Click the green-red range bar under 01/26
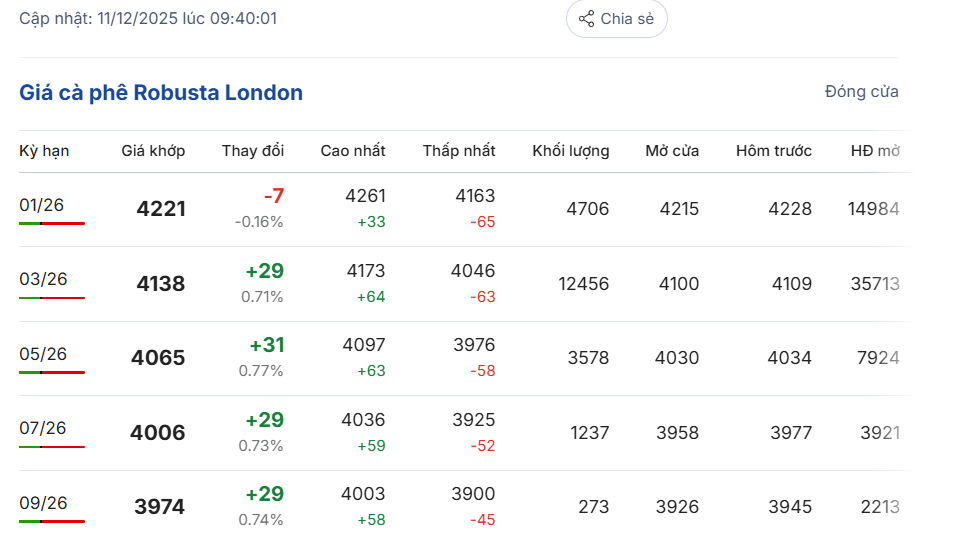Screen dimensions: 953x538 [52, 223]
